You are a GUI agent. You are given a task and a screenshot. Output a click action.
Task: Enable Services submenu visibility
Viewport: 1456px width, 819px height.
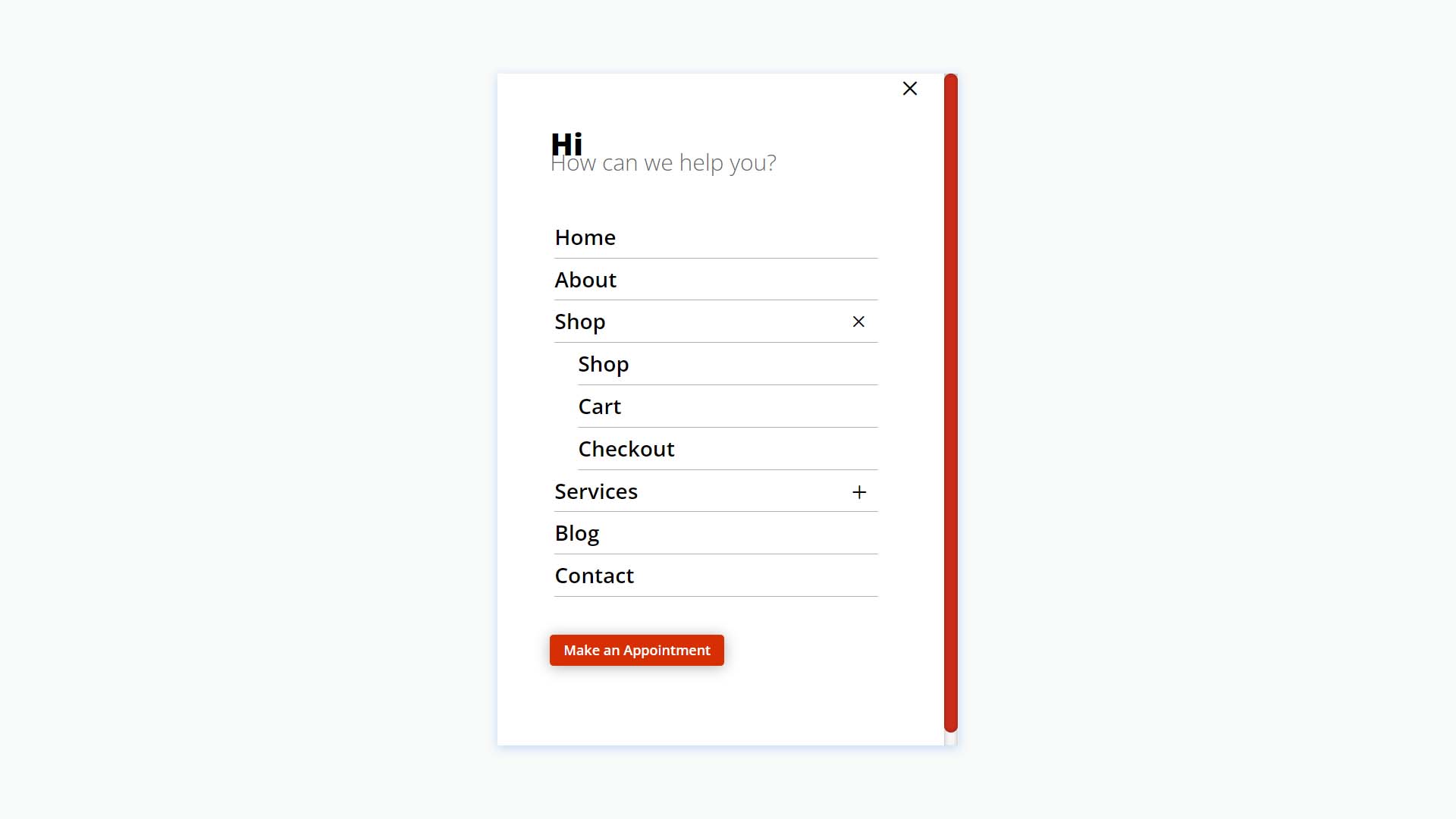point(857,491)
